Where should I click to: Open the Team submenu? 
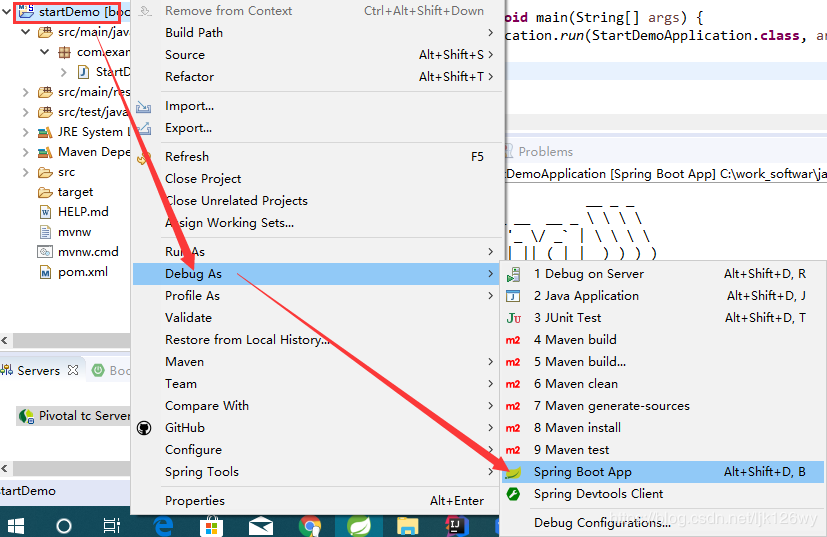click(x=316, y=384)
